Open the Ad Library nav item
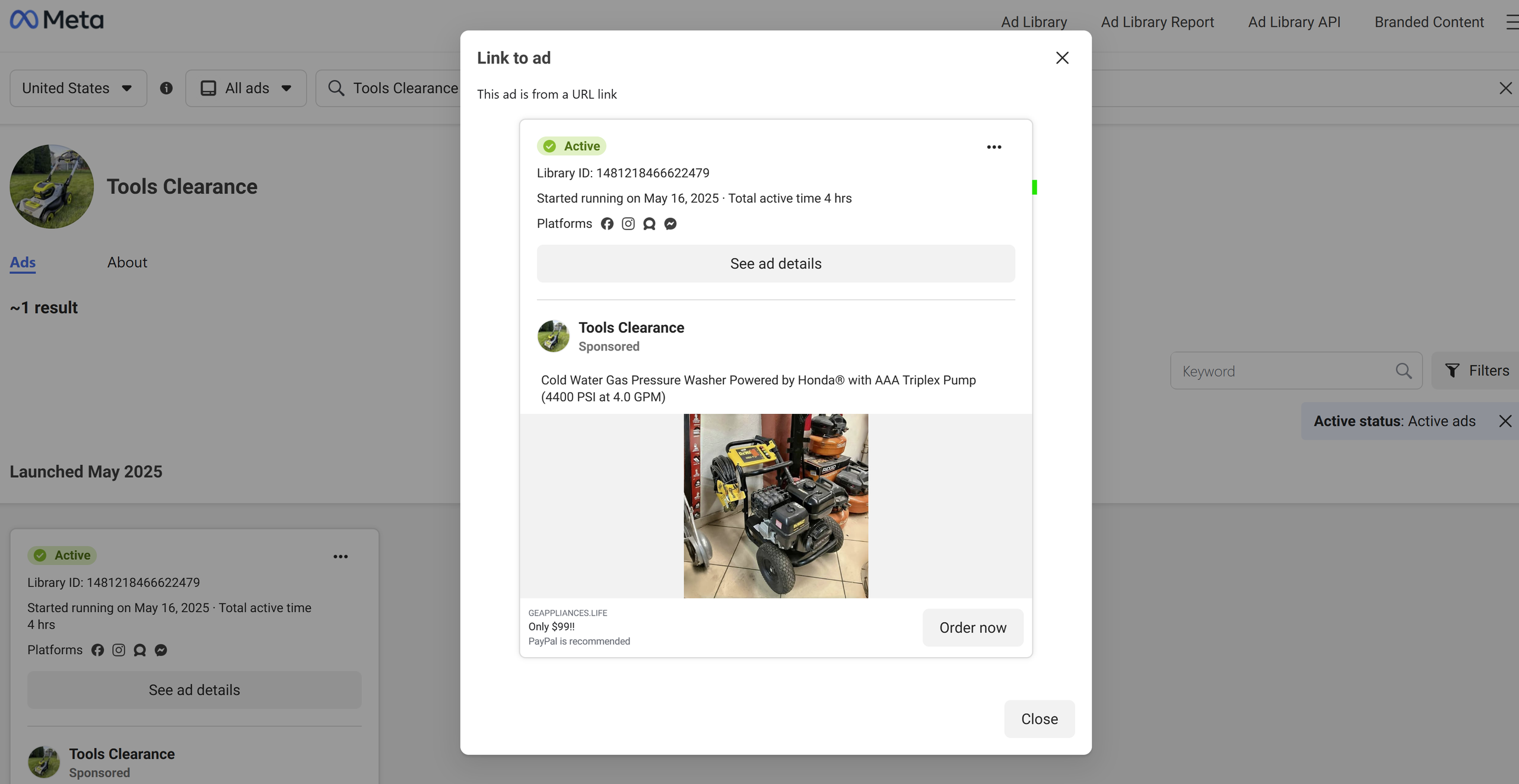This screenshot has height=784, width=1519. click(1034, 22)
